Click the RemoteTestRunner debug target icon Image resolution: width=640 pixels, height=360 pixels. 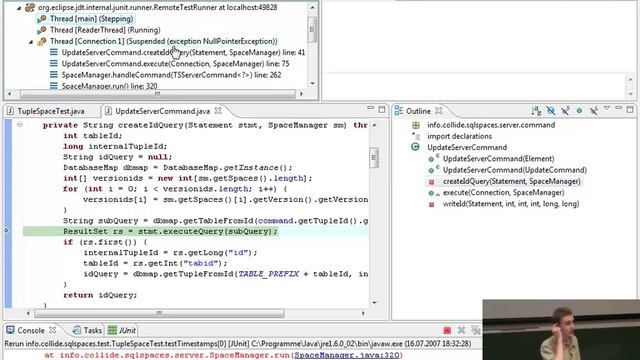pos(30,7)
